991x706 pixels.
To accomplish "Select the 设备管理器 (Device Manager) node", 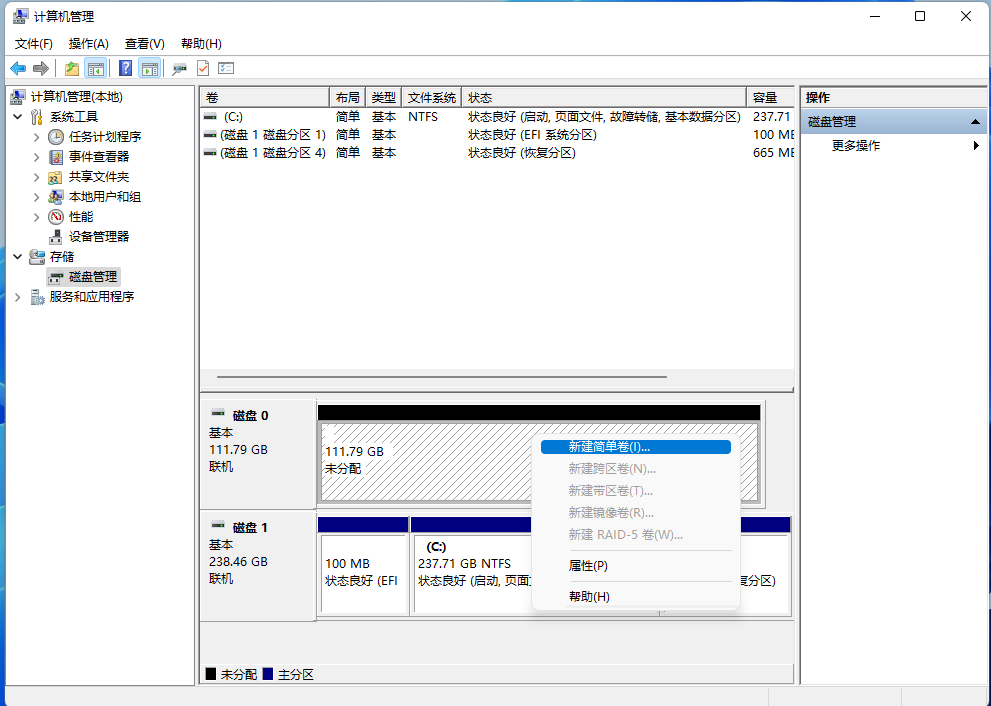I will tap(98, 236).
